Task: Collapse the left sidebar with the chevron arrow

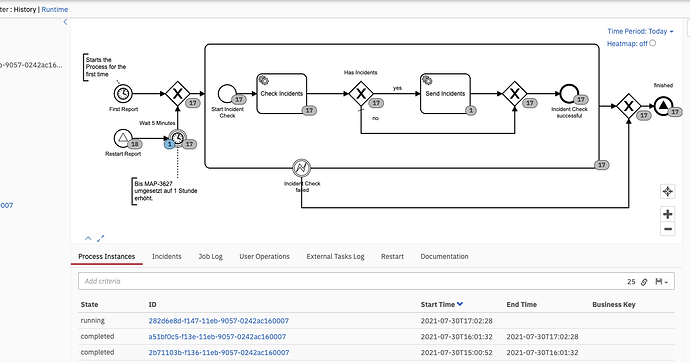Action: (x=65, y=22)
